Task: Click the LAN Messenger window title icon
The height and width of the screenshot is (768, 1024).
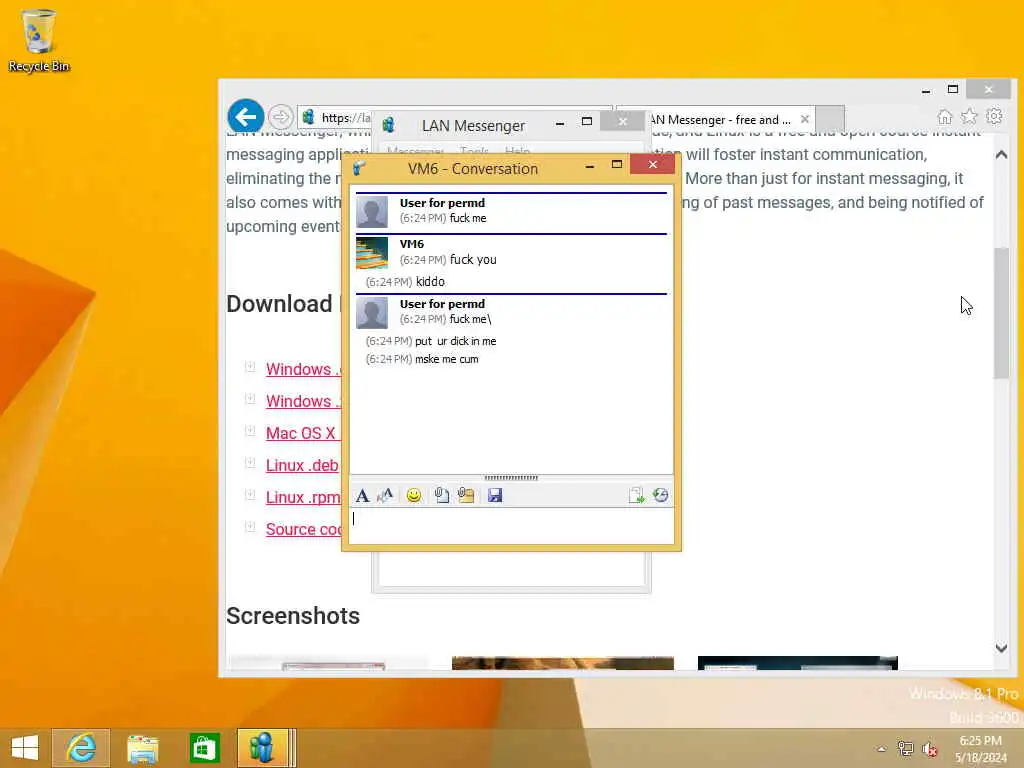Action: [x=389, y=125]
